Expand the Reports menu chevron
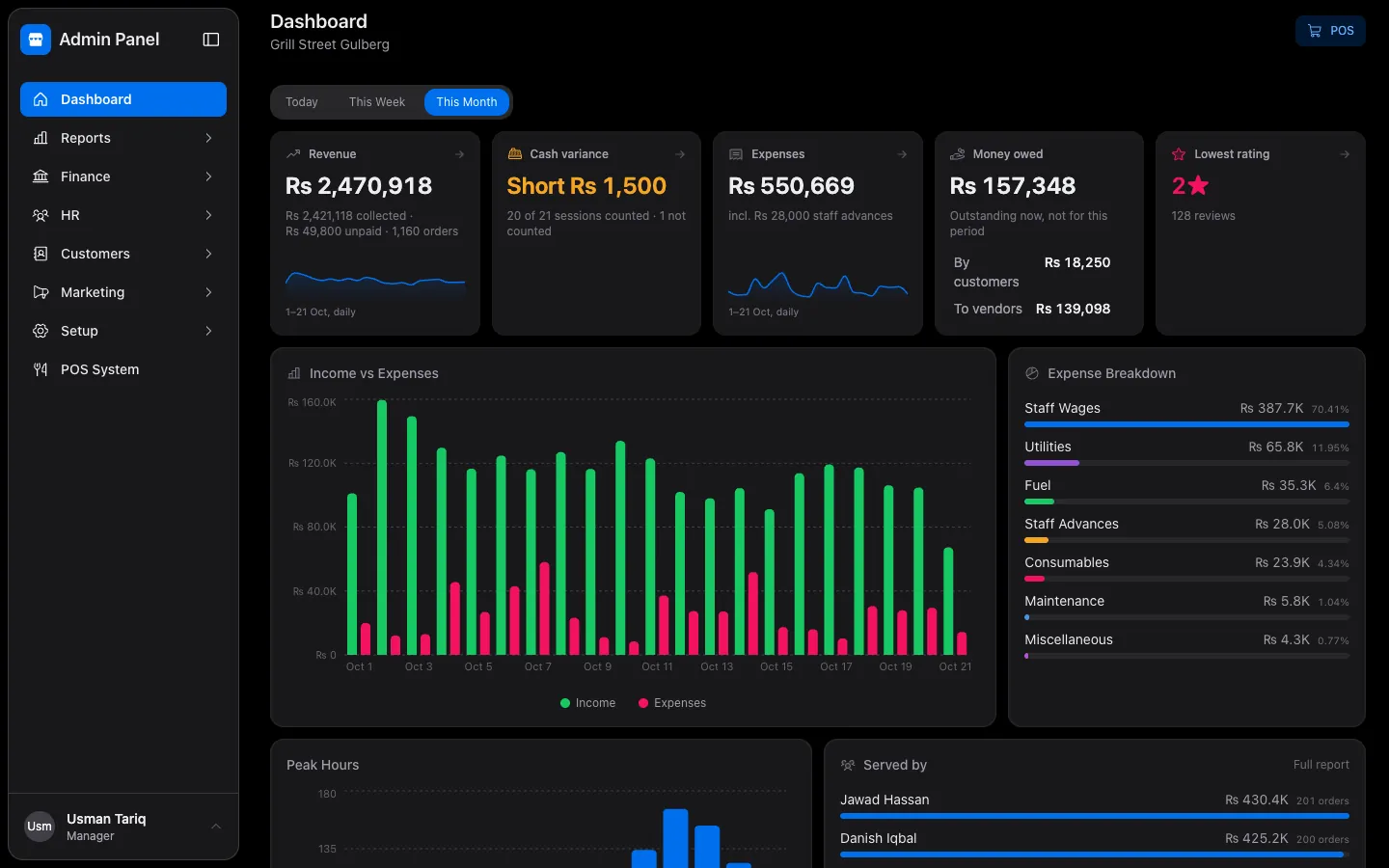The height and width of the screenshot is (868, 1389). (x=208, y=138)
